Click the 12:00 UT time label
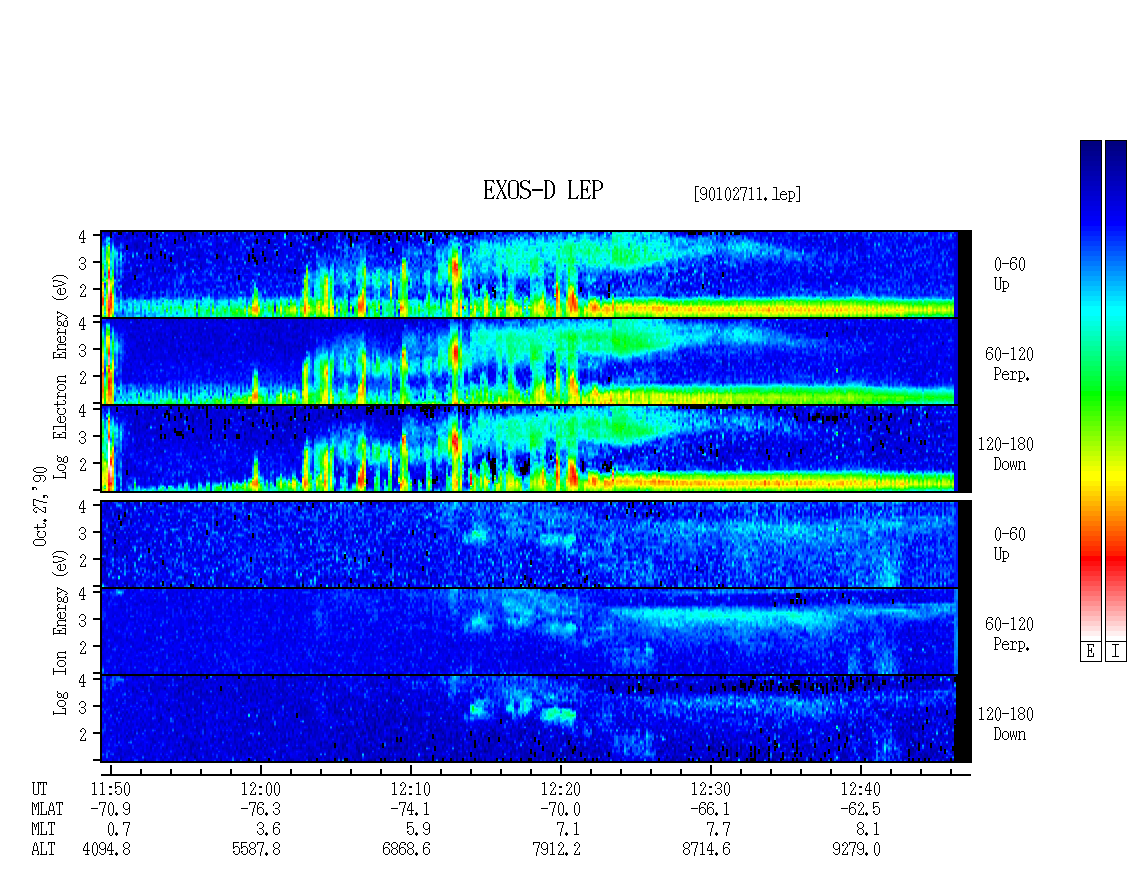The image size is (1130, 875). click(x=260, y=789)
